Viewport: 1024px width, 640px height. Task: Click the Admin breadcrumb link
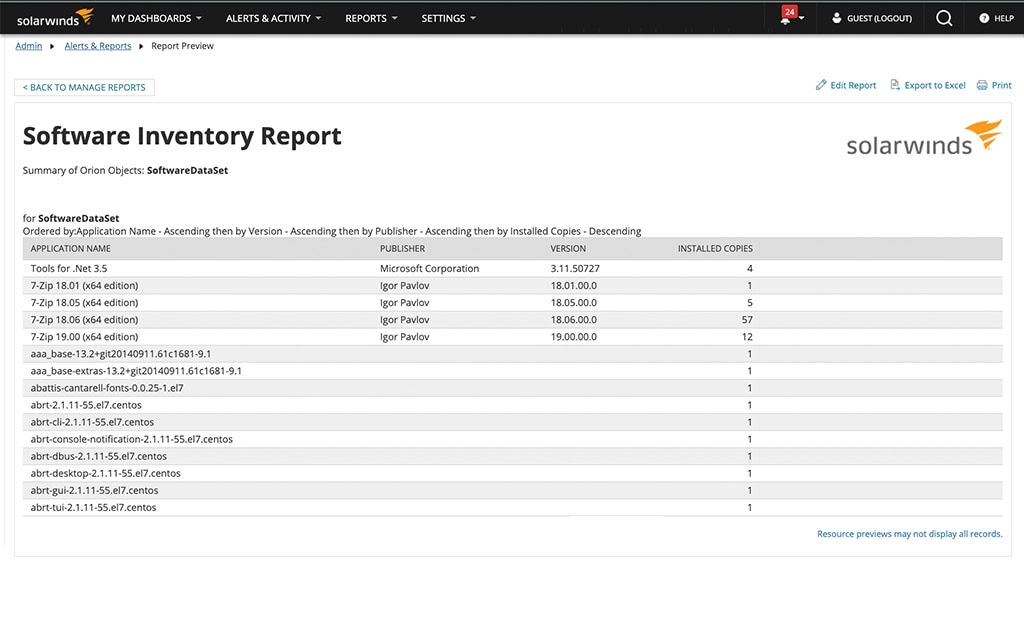point(28,45)
